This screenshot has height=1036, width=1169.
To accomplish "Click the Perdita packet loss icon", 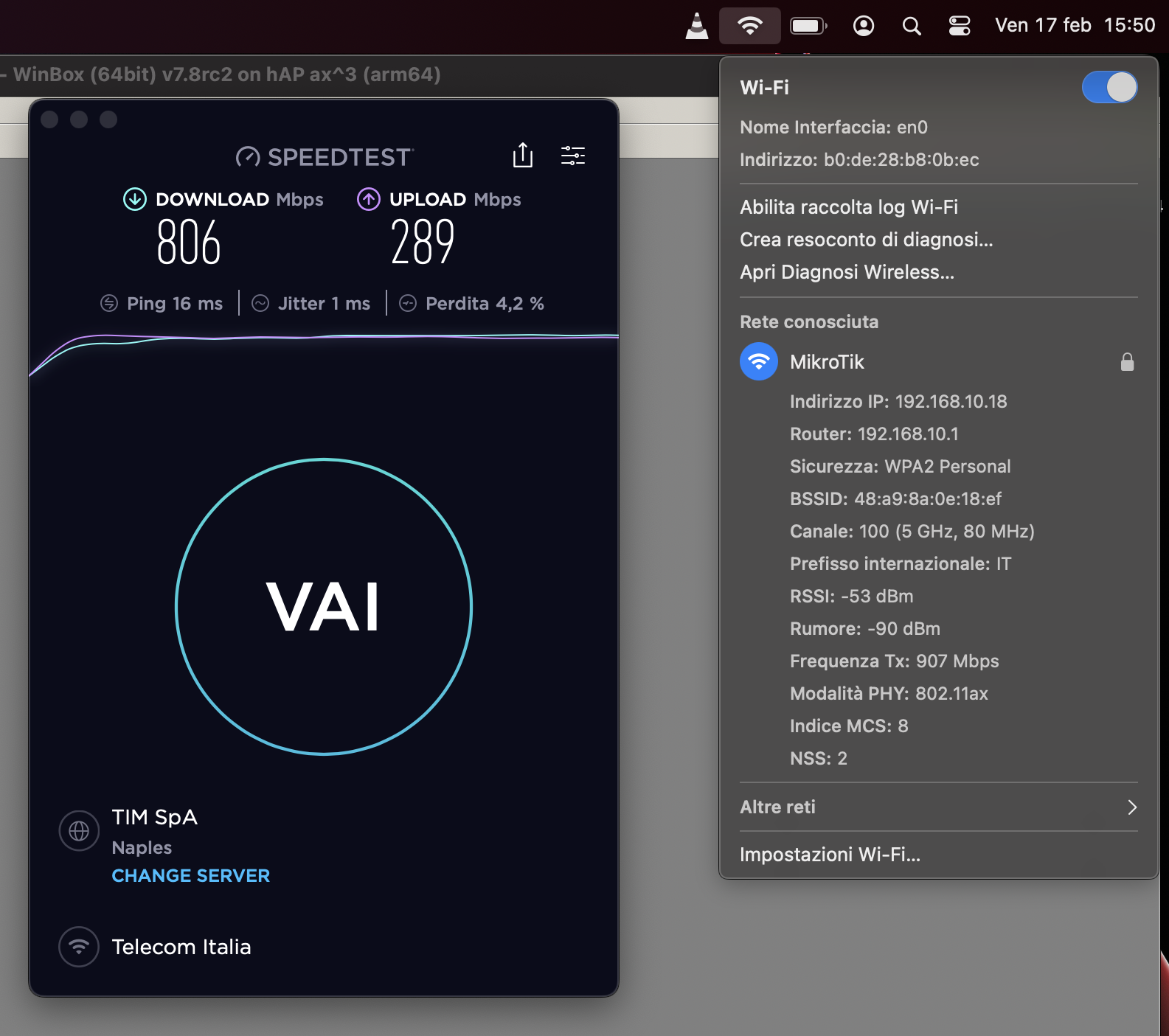I will pos(408,303).
